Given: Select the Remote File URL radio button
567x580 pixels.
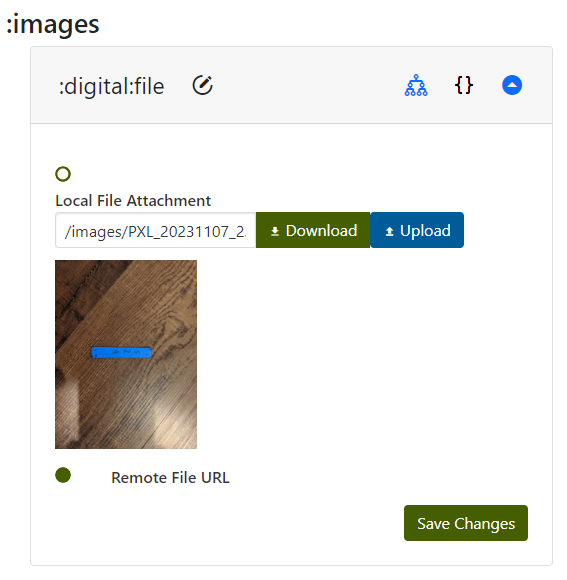Looking at the screenshot, I should coord(63,475).
